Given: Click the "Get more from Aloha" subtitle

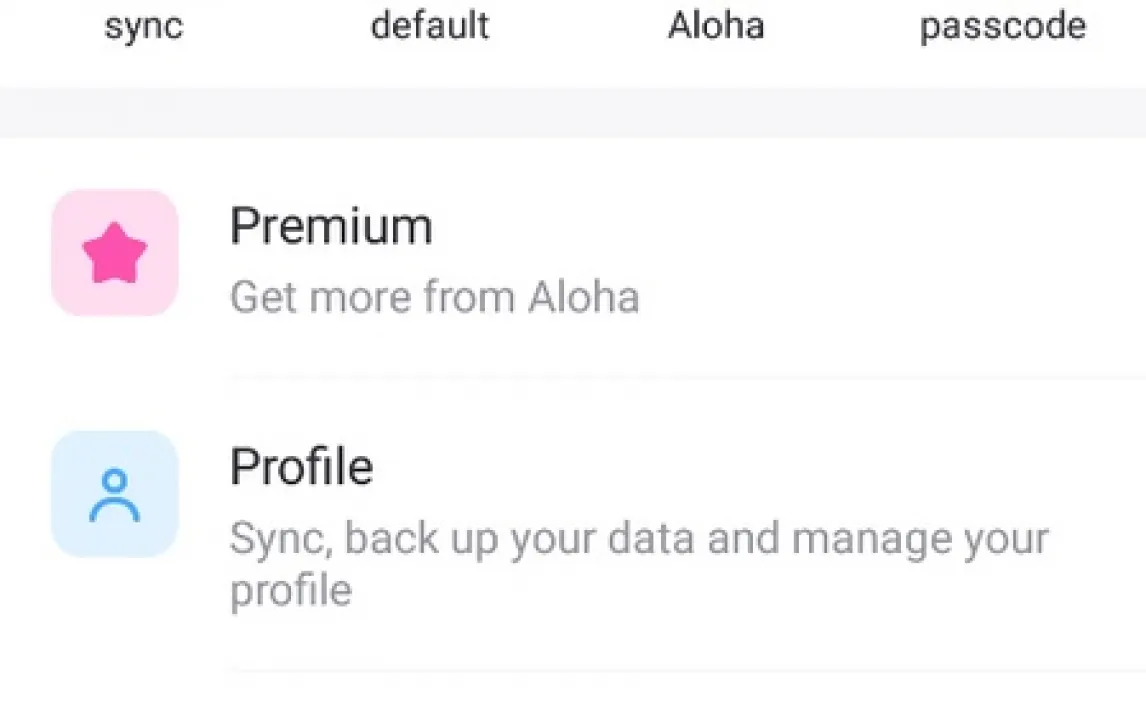Looking at the screenshot, I should pyautogui.click(x=434, y=298).
